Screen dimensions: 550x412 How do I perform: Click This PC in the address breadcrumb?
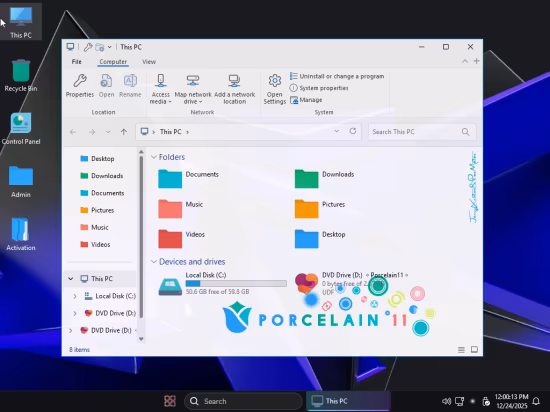click(170, 132)
